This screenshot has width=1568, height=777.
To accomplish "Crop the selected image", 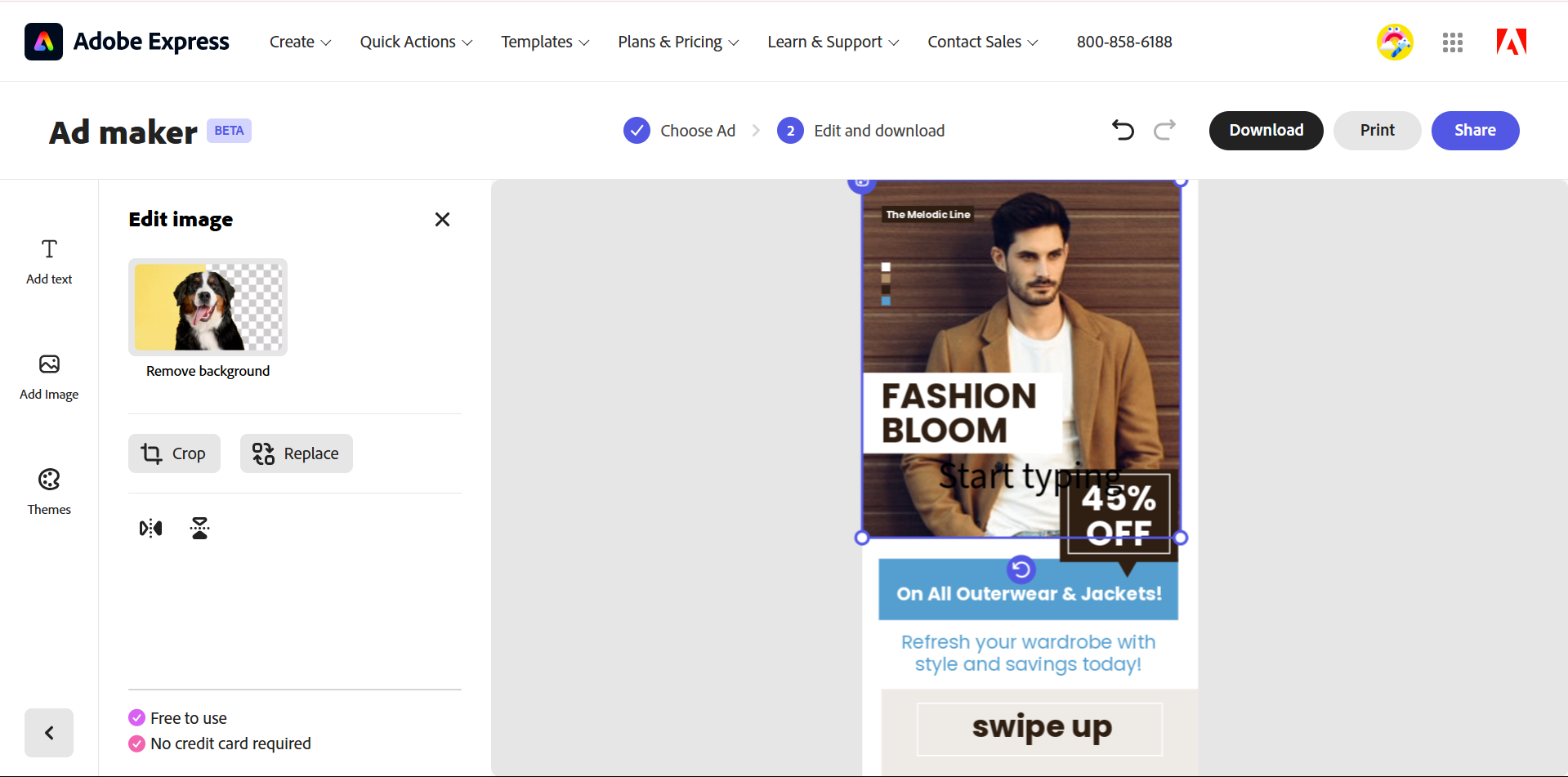I will (174, 453).
